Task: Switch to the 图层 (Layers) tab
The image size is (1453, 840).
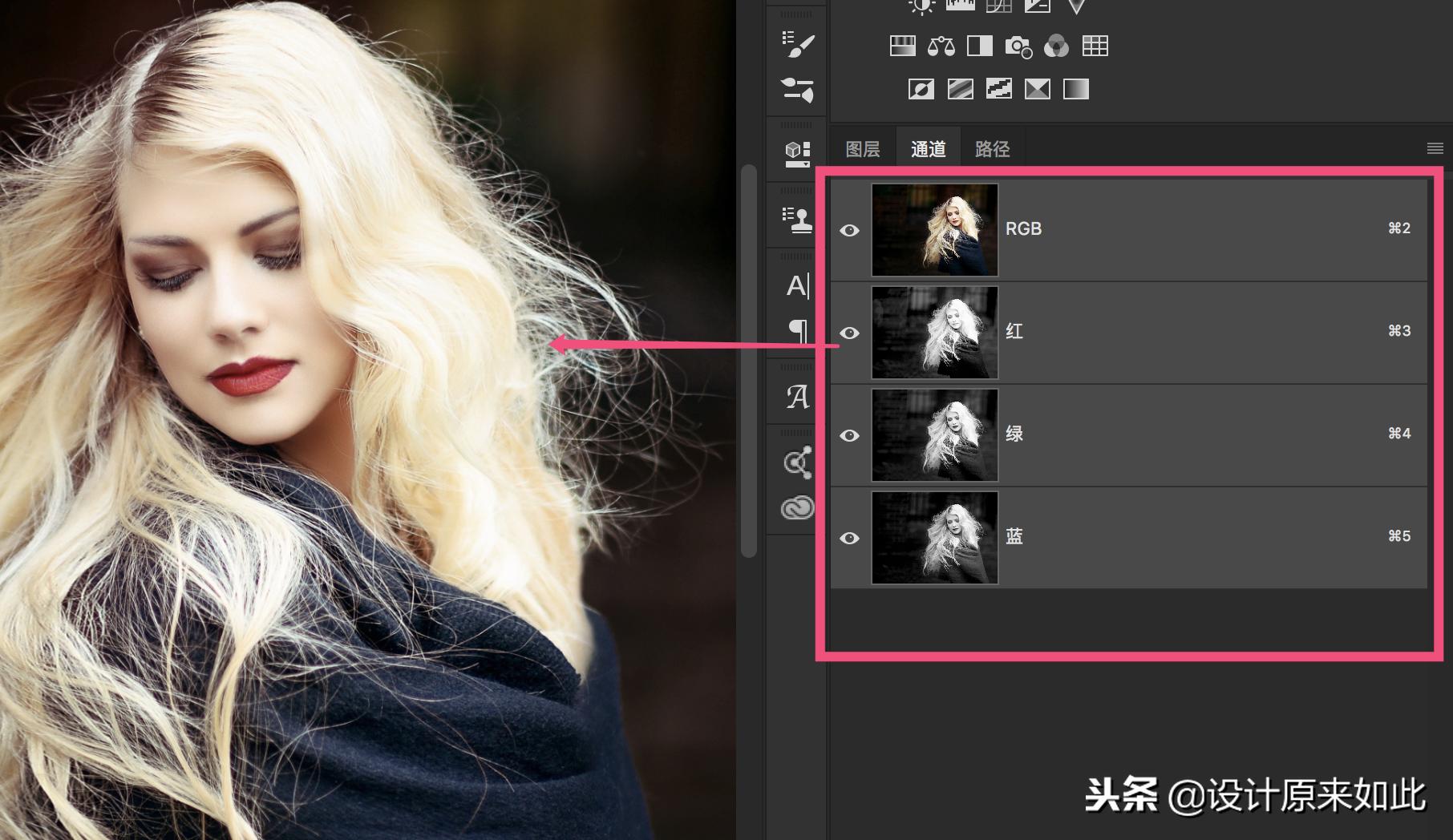Action: coord(863,149)
